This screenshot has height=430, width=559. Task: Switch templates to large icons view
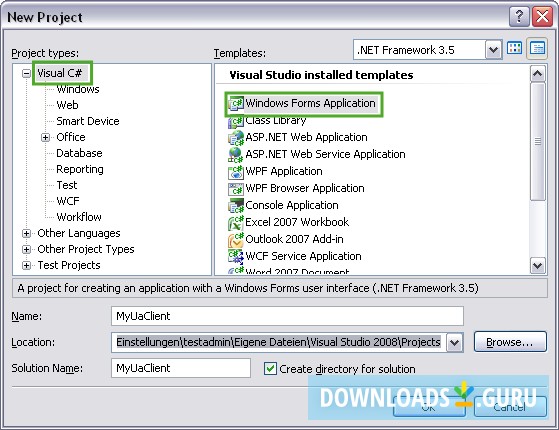tap(514, 48)
